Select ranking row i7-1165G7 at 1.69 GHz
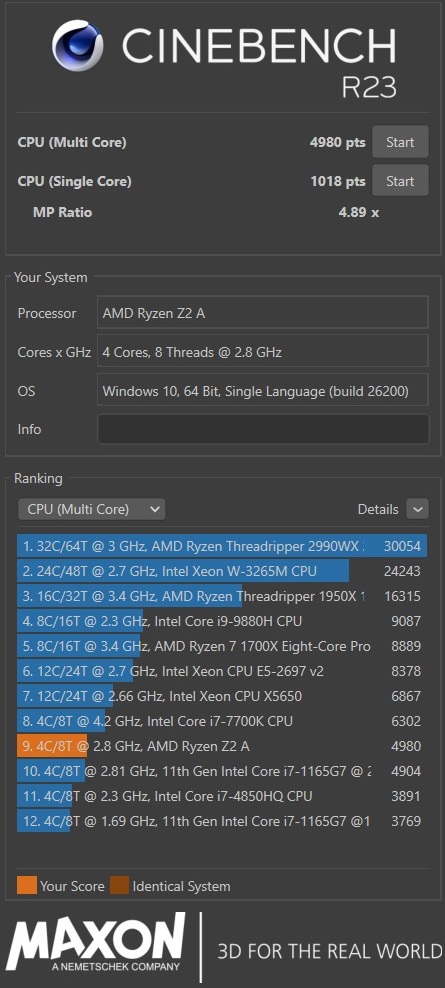445x988 pixels. (222, 821)
